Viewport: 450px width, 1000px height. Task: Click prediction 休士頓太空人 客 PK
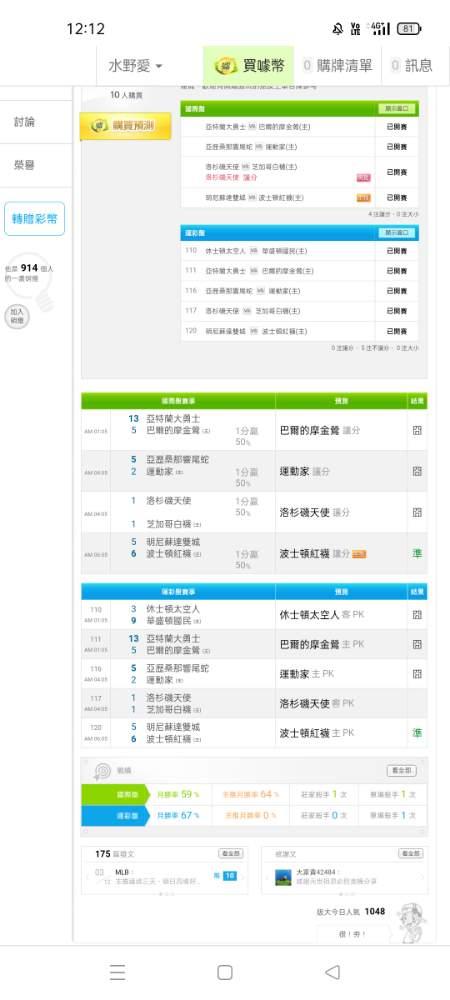tap(322, 615)
